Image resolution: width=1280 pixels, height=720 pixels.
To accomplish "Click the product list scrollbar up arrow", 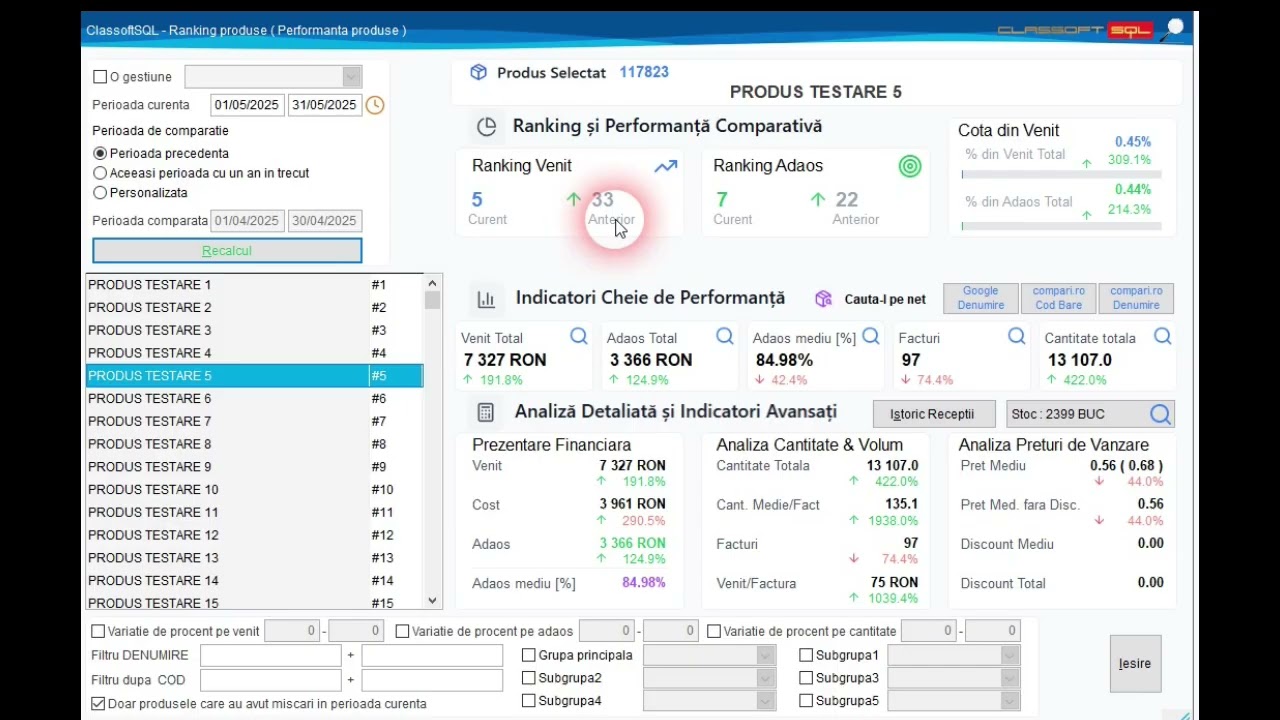I will coord(433,283).
